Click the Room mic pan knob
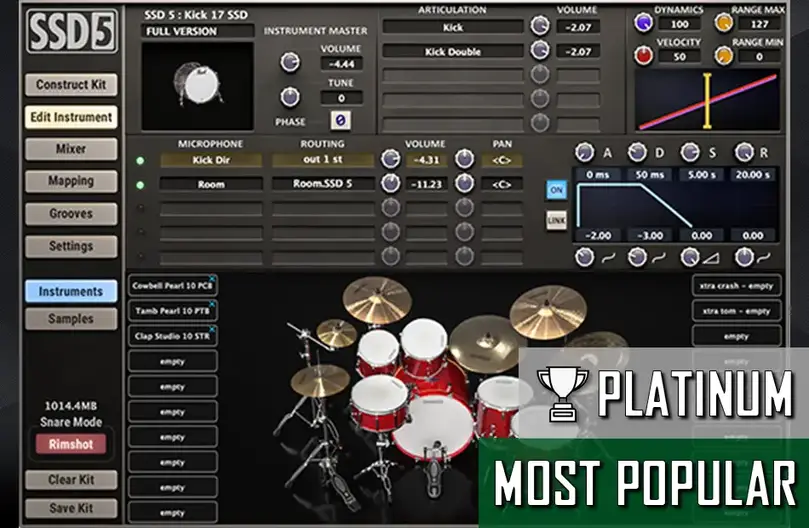The image size is (809, 528). pyautogui.click(x=464, y=183)
